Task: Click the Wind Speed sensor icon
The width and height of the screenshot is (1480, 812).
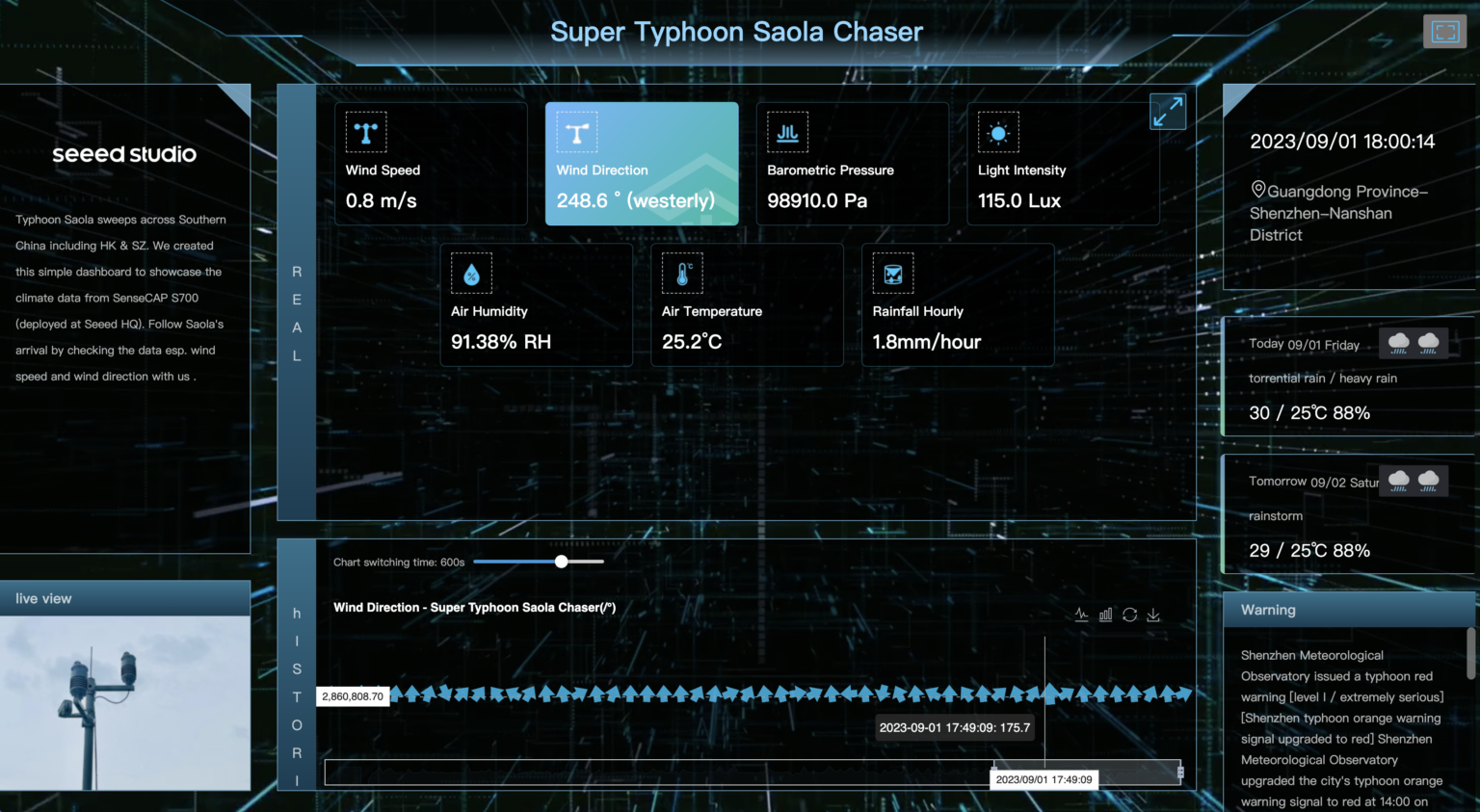Action: [x=365, y=132]
